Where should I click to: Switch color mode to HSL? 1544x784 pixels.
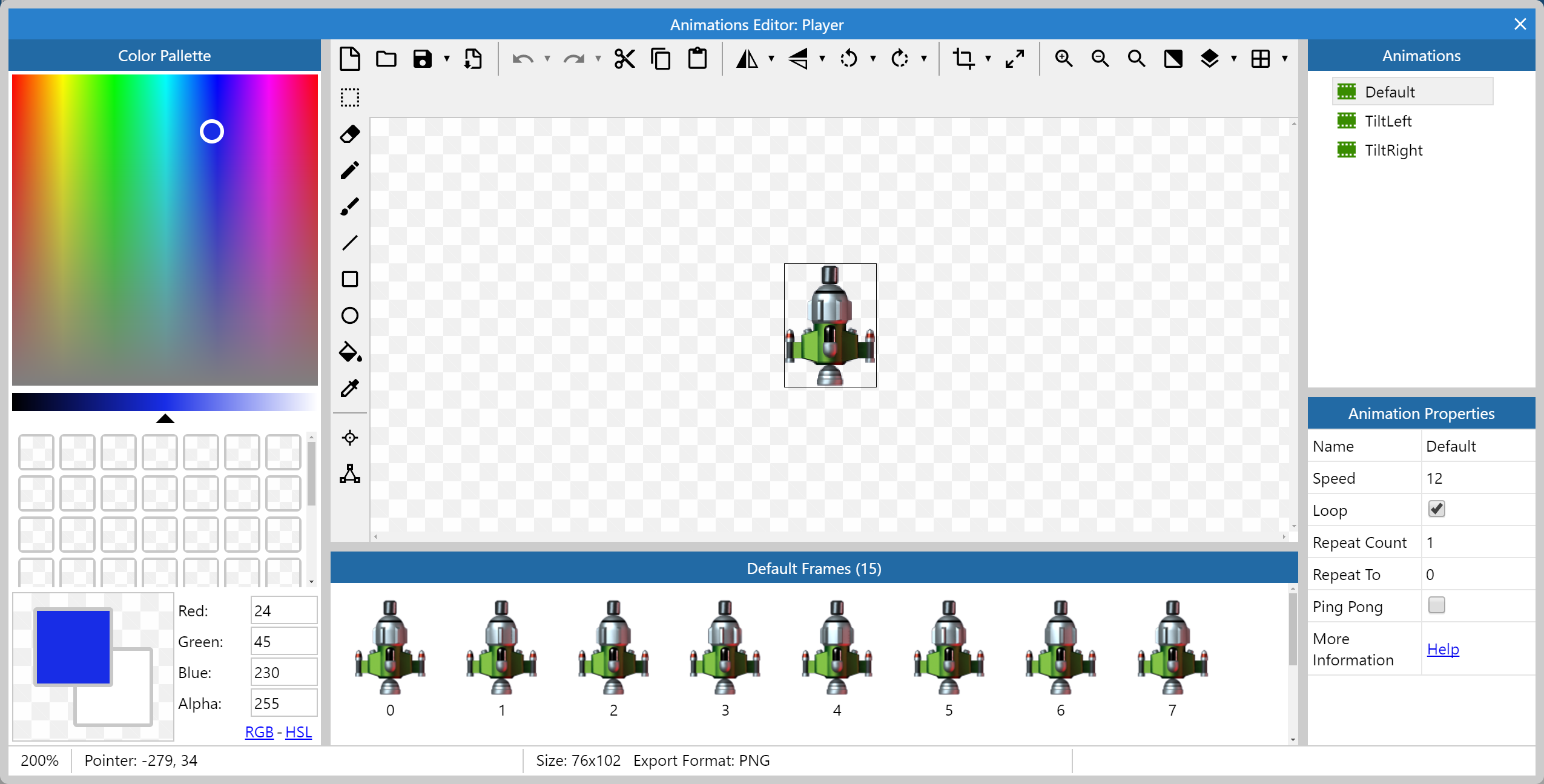(298, 732)
